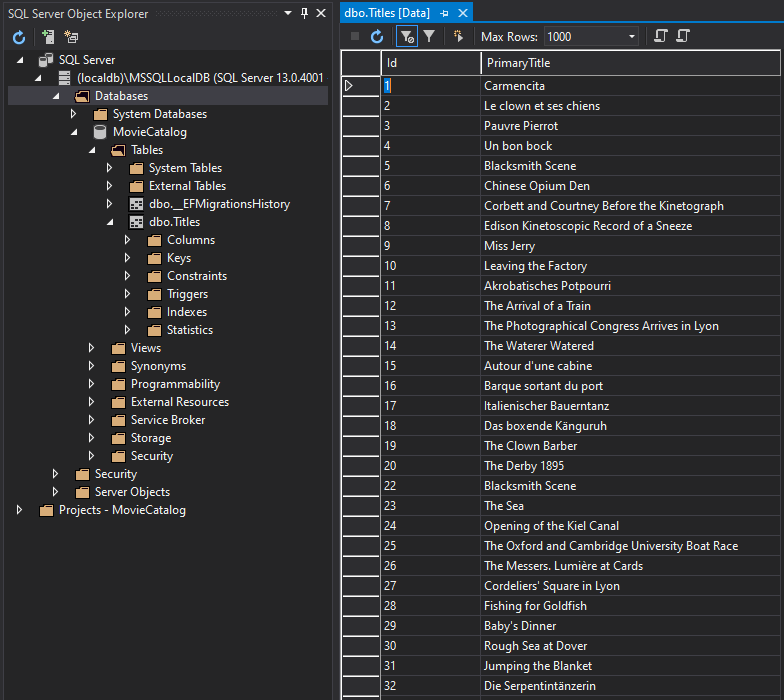Select the dbo.Titles [Data] tab
This screenshot has height=700, width=784.
pyautogui.click(x=388, y=13)
